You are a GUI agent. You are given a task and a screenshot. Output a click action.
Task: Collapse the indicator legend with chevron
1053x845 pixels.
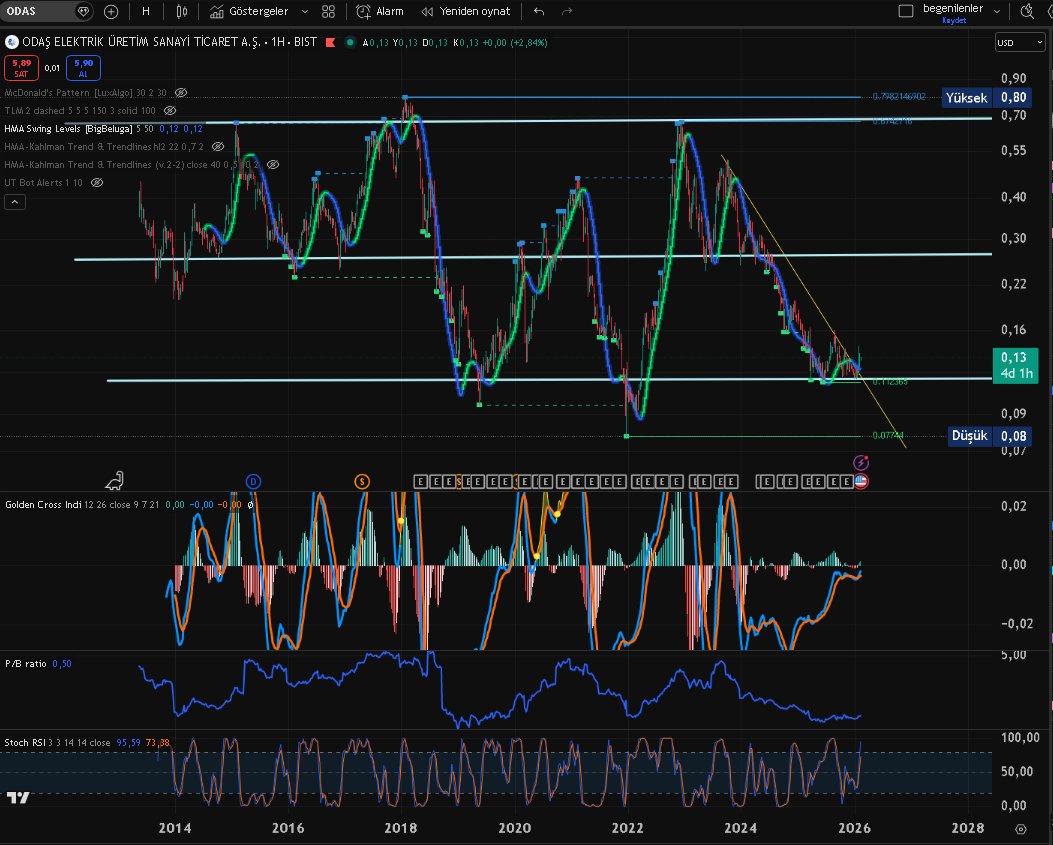click(x=15, y=202)
